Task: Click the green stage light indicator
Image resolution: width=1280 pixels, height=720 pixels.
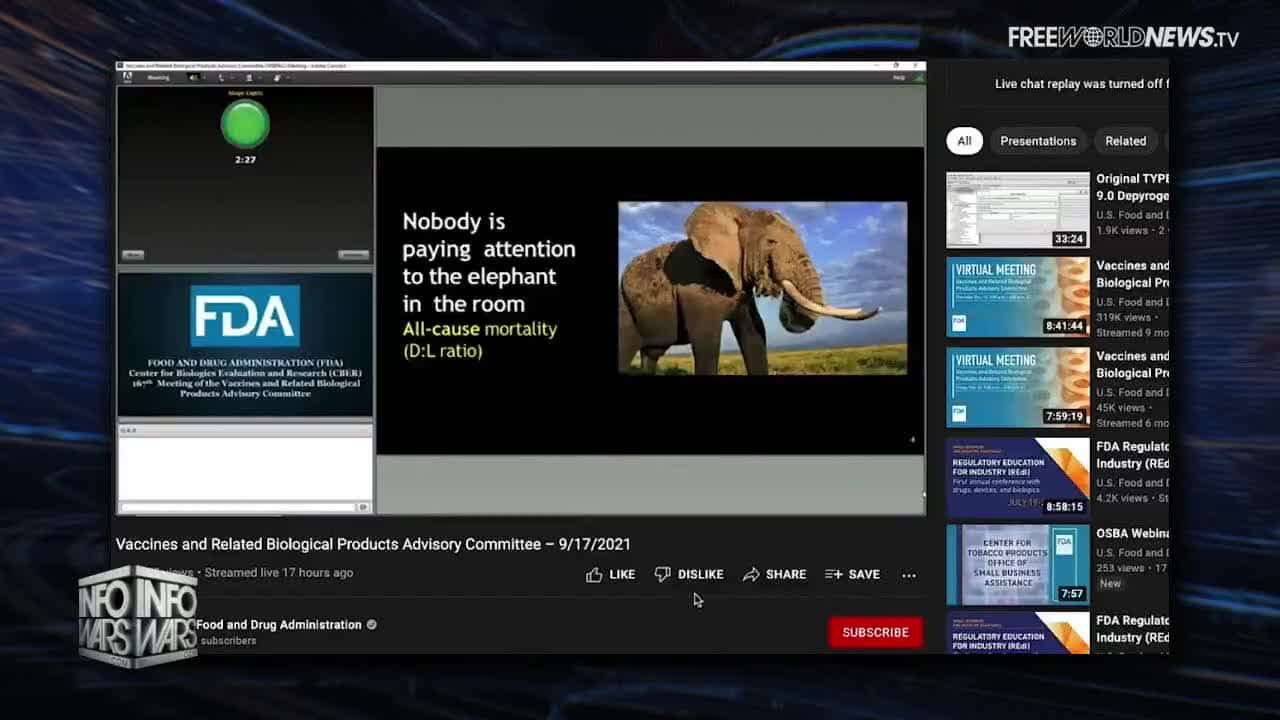Action: [x=245, y=125]
